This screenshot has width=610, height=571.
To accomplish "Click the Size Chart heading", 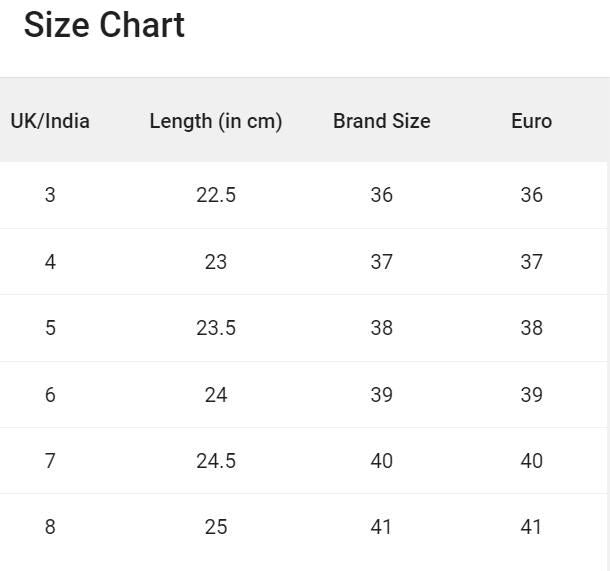I will [x=104, y=25].
